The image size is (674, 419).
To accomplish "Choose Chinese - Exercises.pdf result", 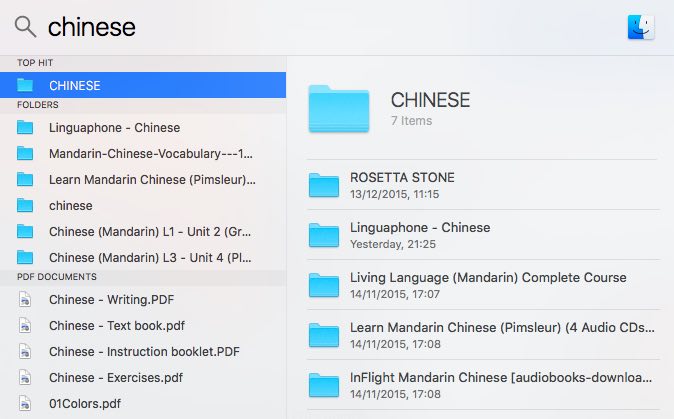I will (115, 377).
